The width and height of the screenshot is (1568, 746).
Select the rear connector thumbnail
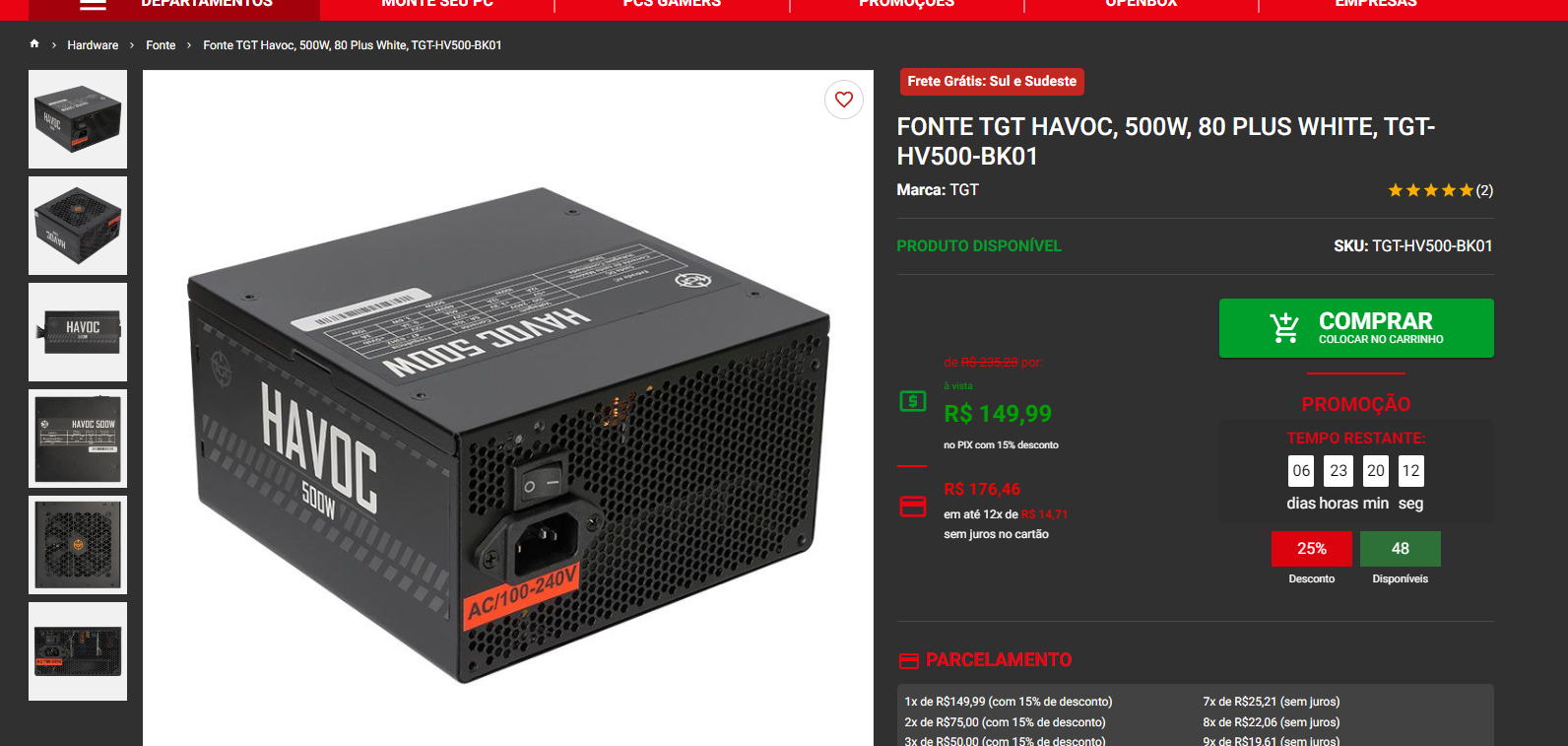pos(78,651)
